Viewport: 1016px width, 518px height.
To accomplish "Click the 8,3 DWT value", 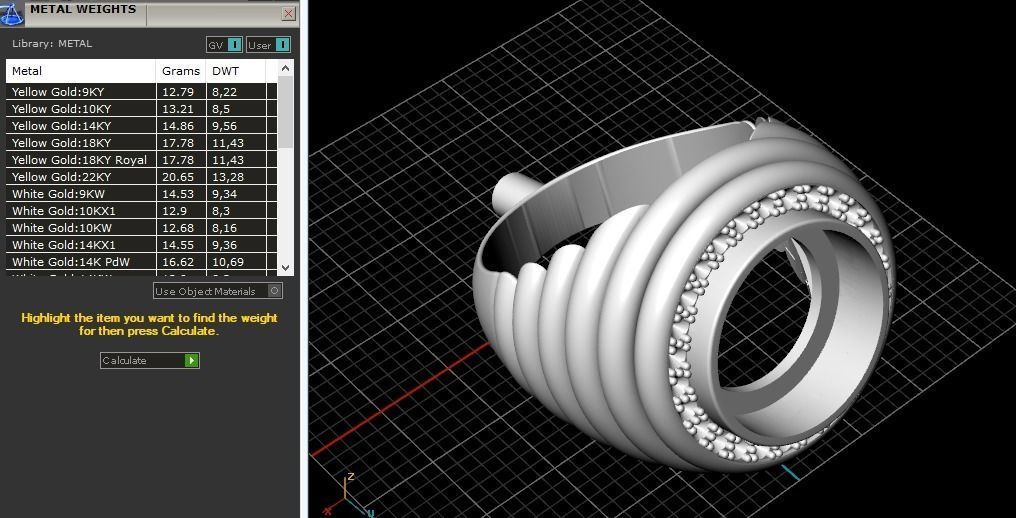I will point(221,211).
